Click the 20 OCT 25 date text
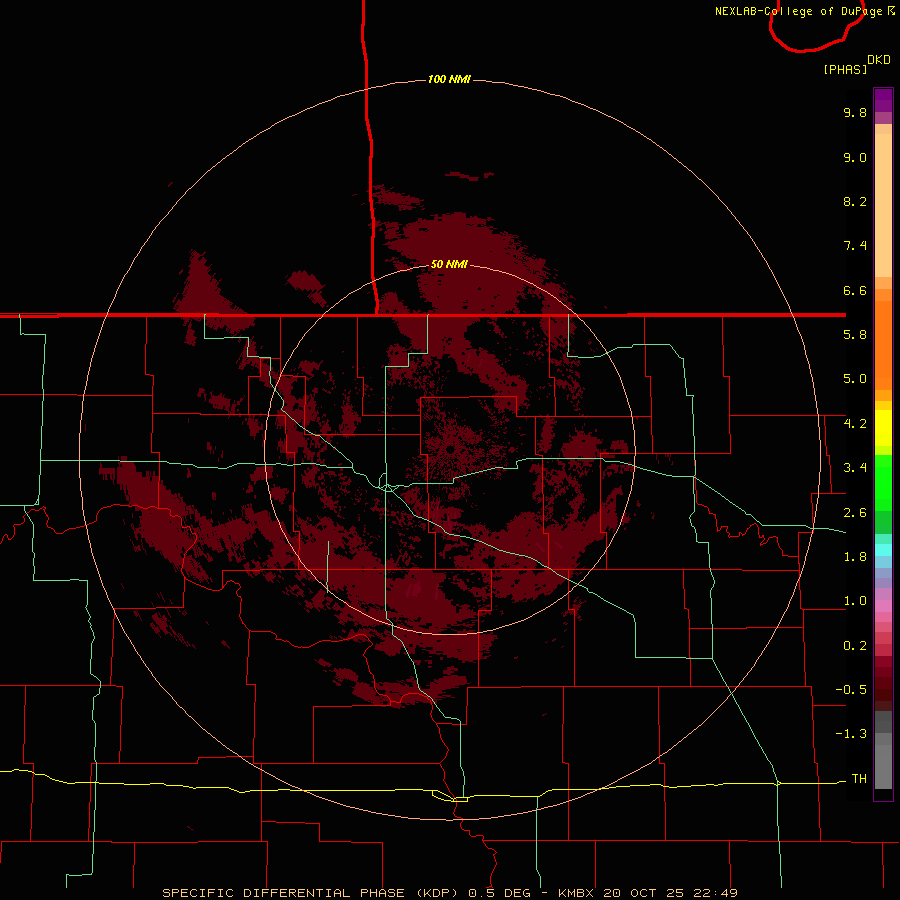Viewport: 900px width, 900px height. 641,893
